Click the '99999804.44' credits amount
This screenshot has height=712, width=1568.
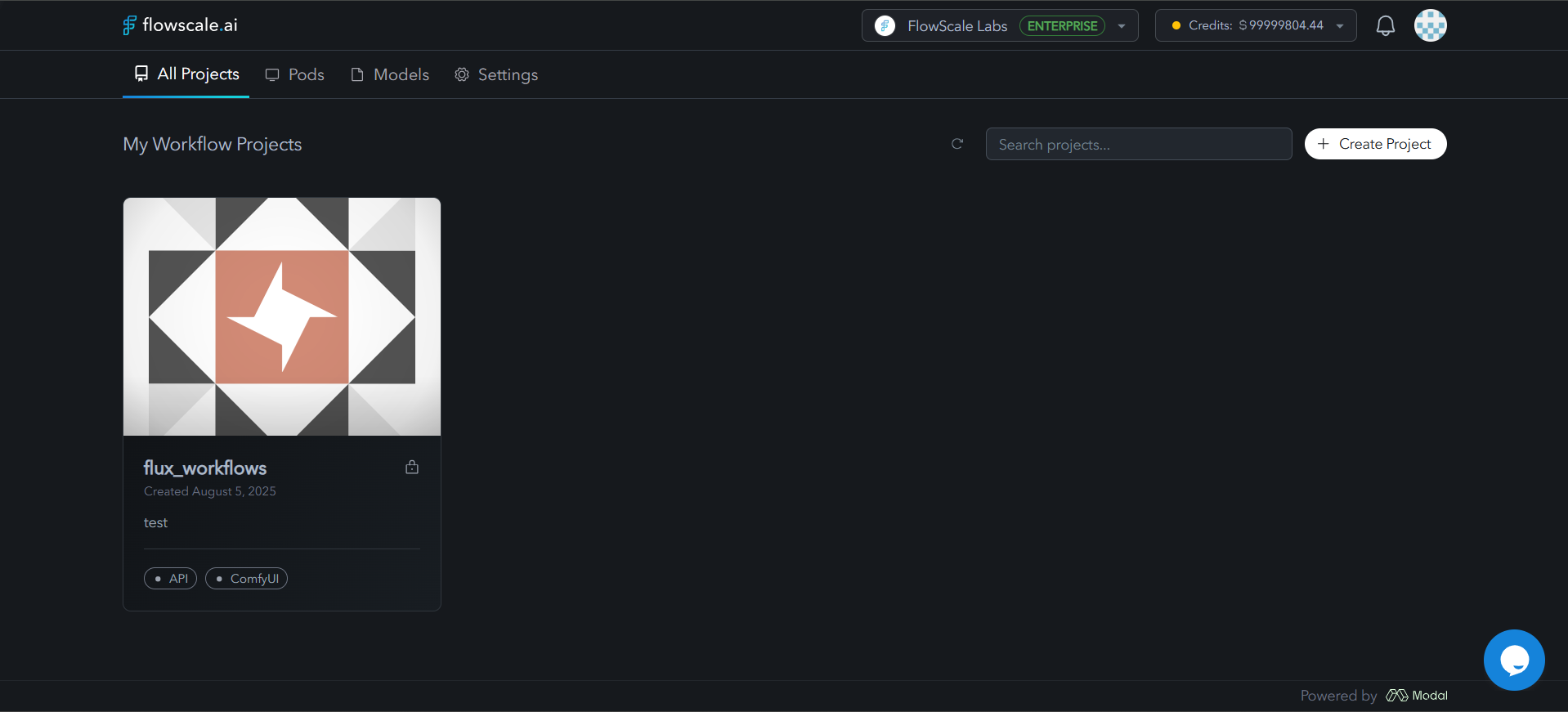[x=1286, y=25]
